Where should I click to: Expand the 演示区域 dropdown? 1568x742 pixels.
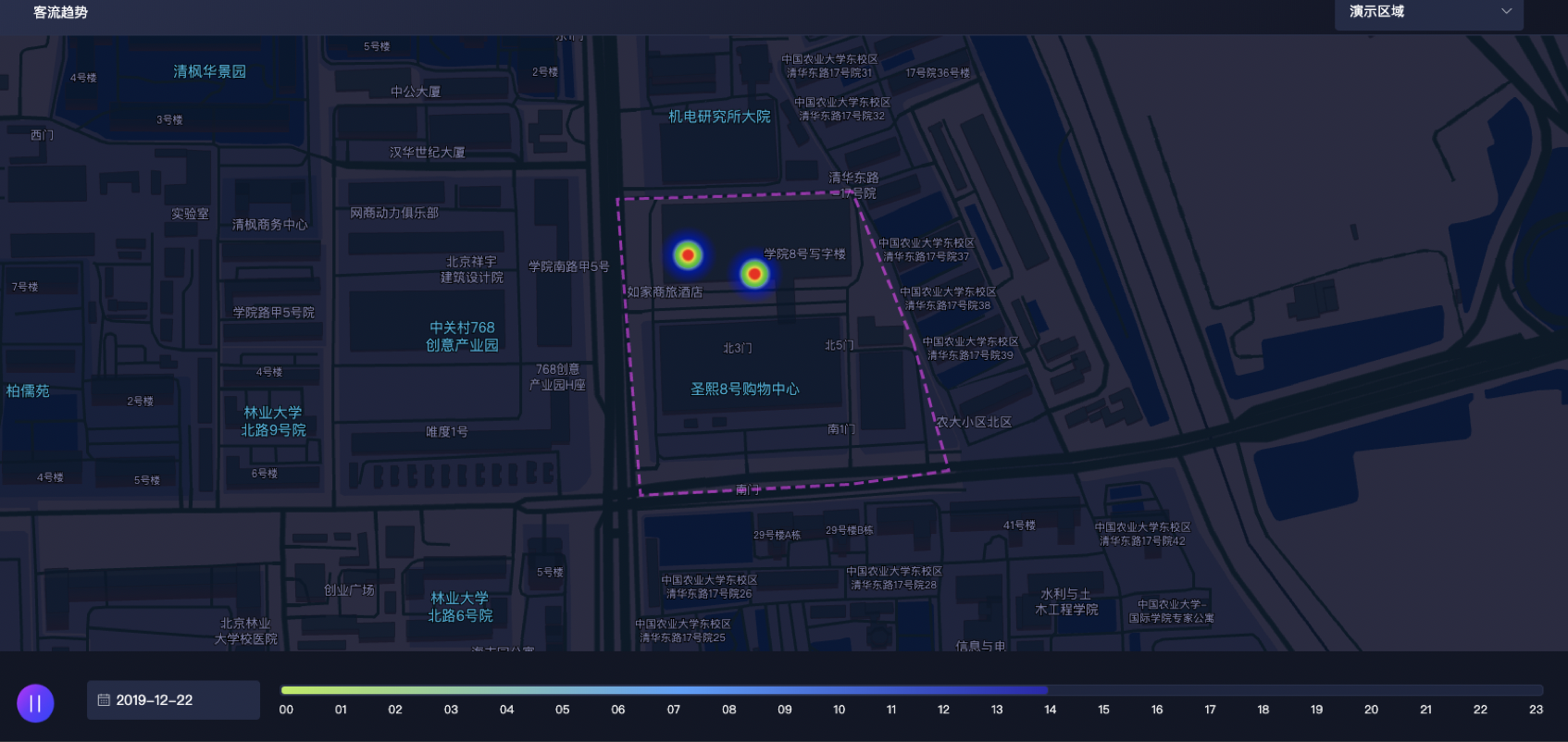click(x=1428, y=12)
